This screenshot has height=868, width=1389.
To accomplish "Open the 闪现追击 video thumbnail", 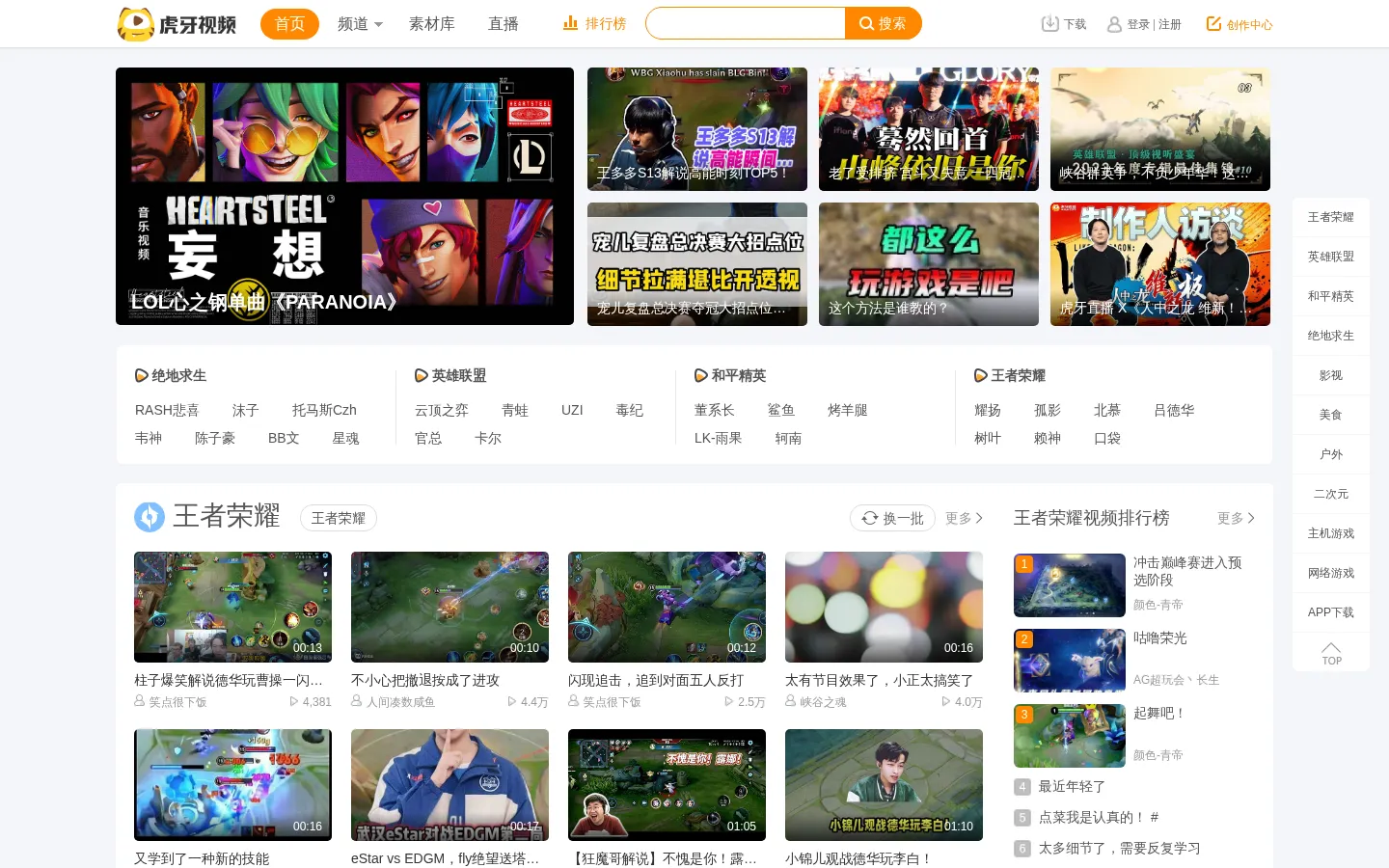I will click(667, 607).
